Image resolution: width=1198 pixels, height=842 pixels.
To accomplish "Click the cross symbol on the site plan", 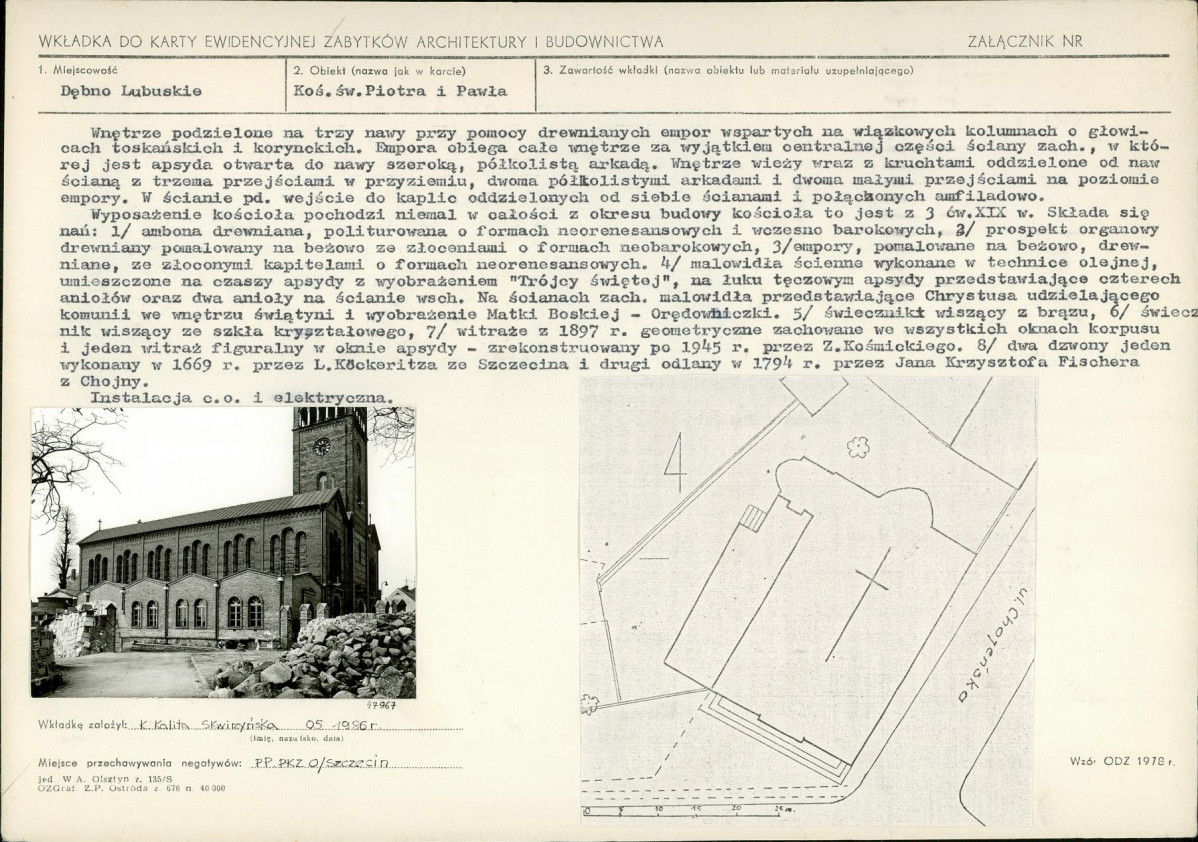I will [x=869, y=582].
